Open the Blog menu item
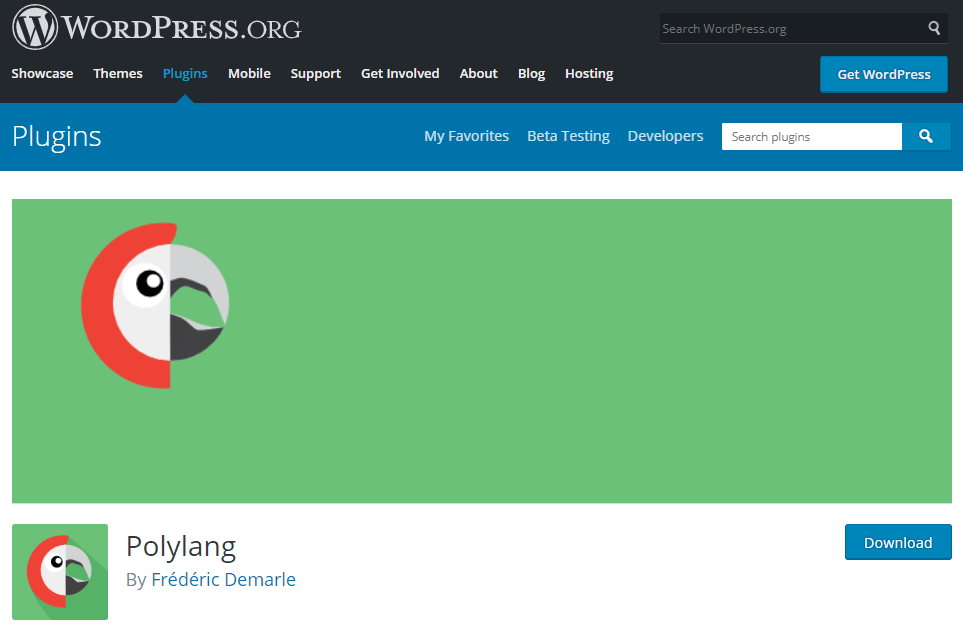The width and height of the screenshot is (963, 625). click(531, 74)
